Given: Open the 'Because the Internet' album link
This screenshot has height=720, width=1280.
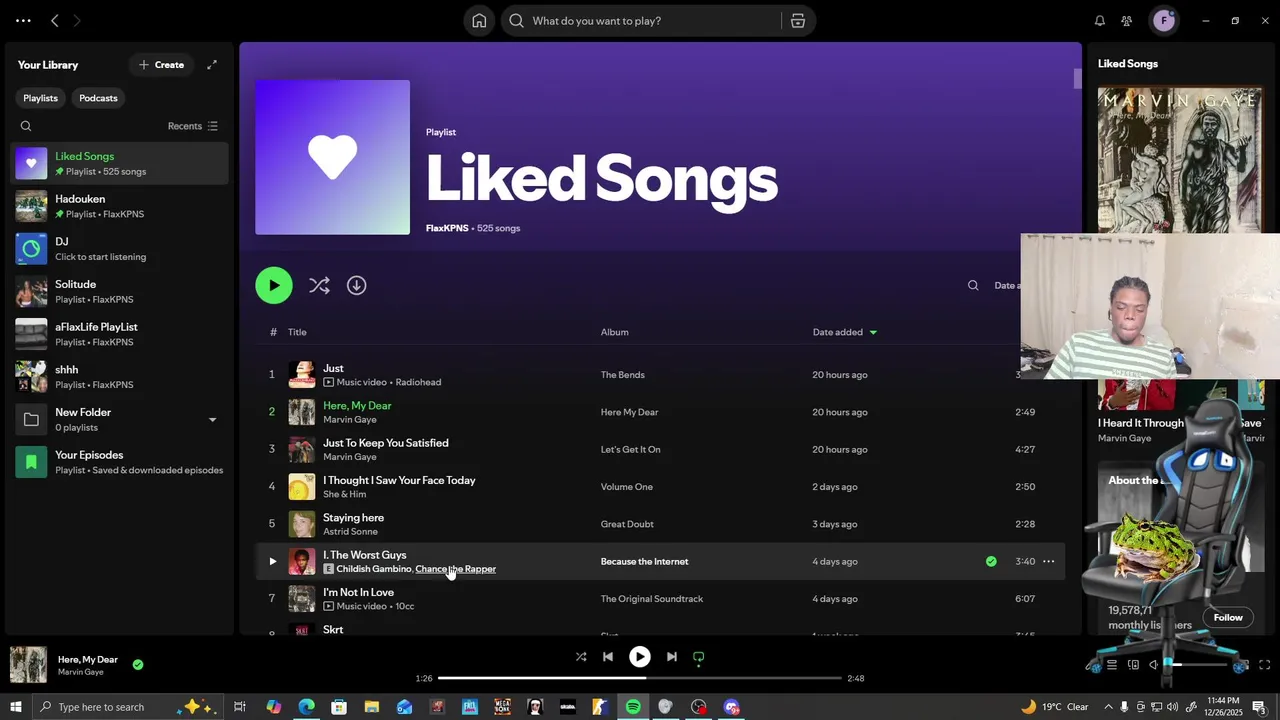Looking at the screenshot, I should (645, 561).
